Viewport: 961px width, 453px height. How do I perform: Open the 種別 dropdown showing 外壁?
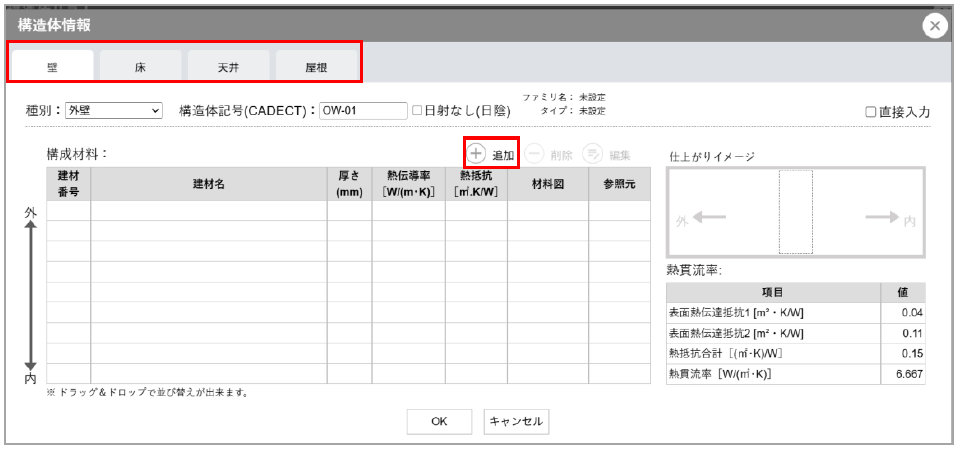(113, 111)
